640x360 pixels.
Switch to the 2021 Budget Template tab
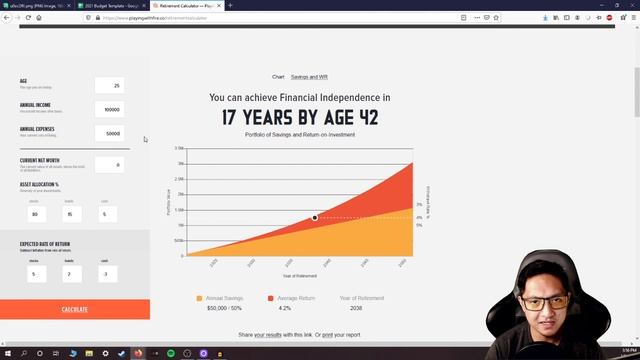[x=112, y=6]
